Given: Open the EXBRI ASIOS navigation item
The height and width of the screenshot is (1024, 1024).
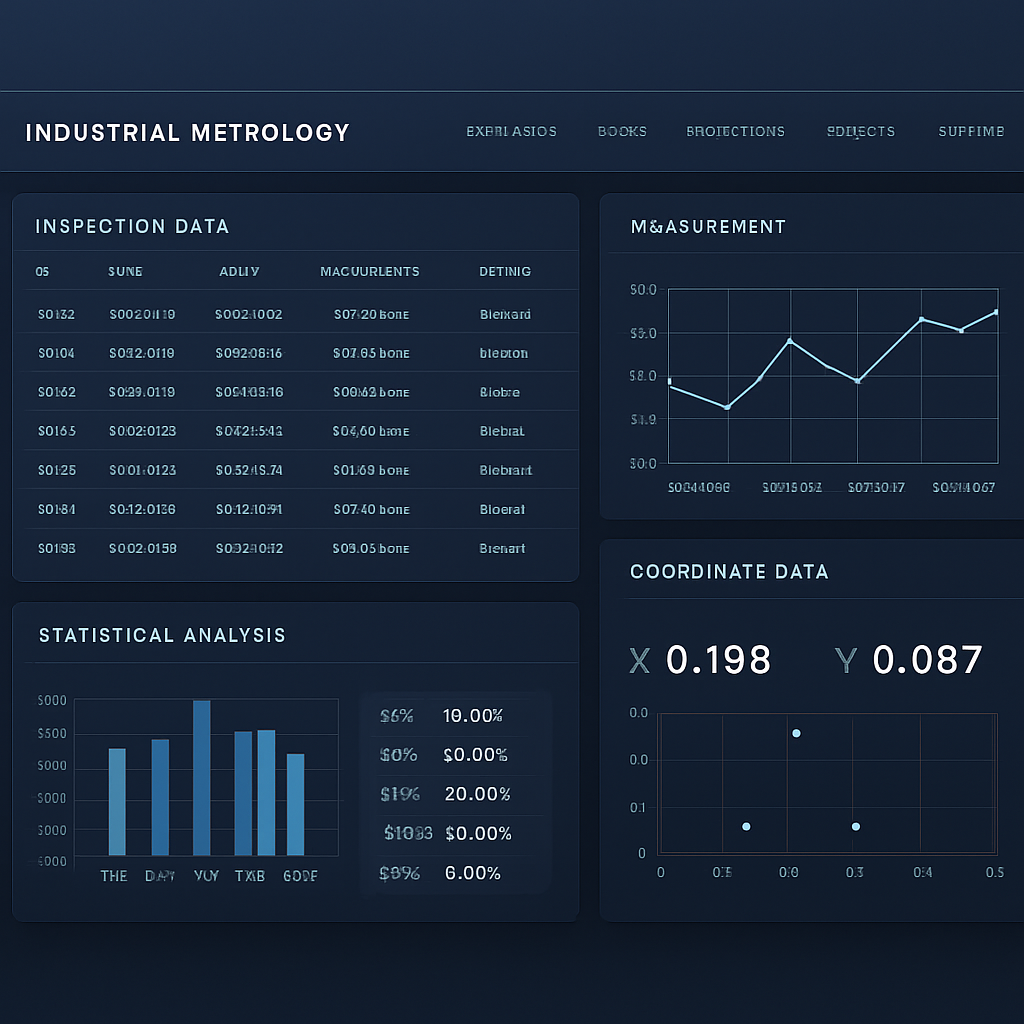Looking at the screenshot, I should tap(511, 131).
